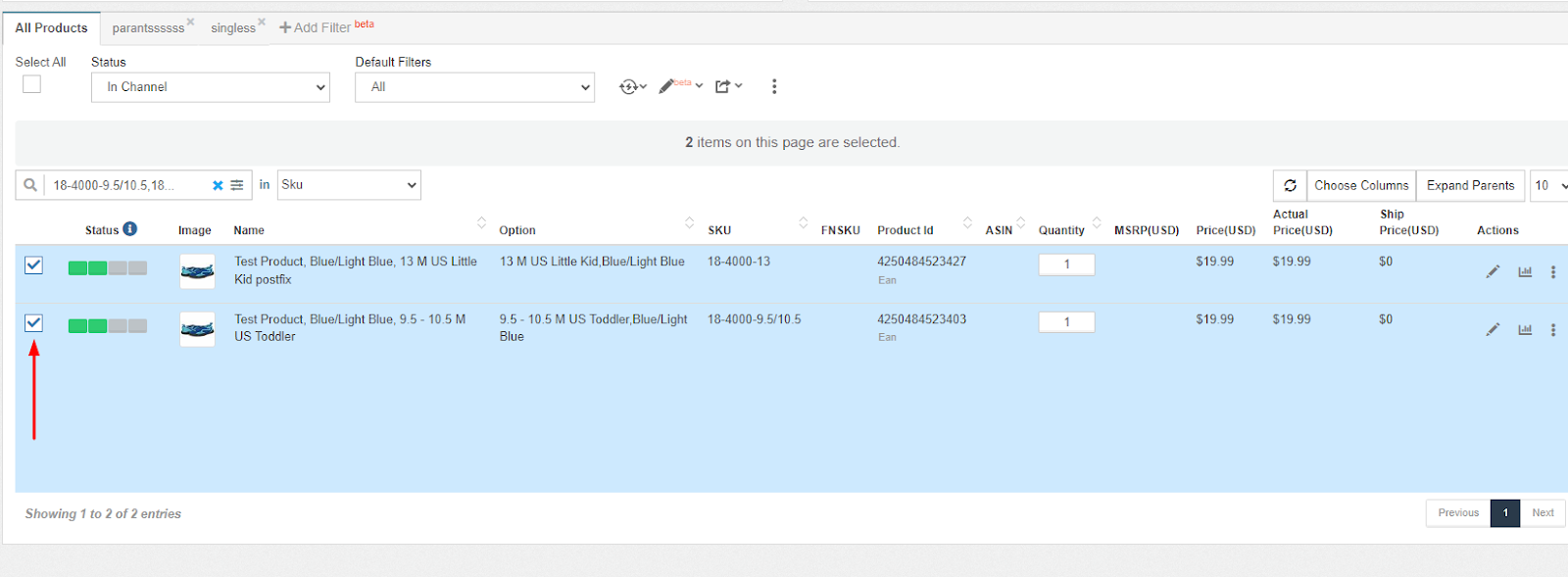Click option '13 M US Little Kid,Blue/Light Blue'
This screenshot has height=577, width=1568.
coord(592,262)
